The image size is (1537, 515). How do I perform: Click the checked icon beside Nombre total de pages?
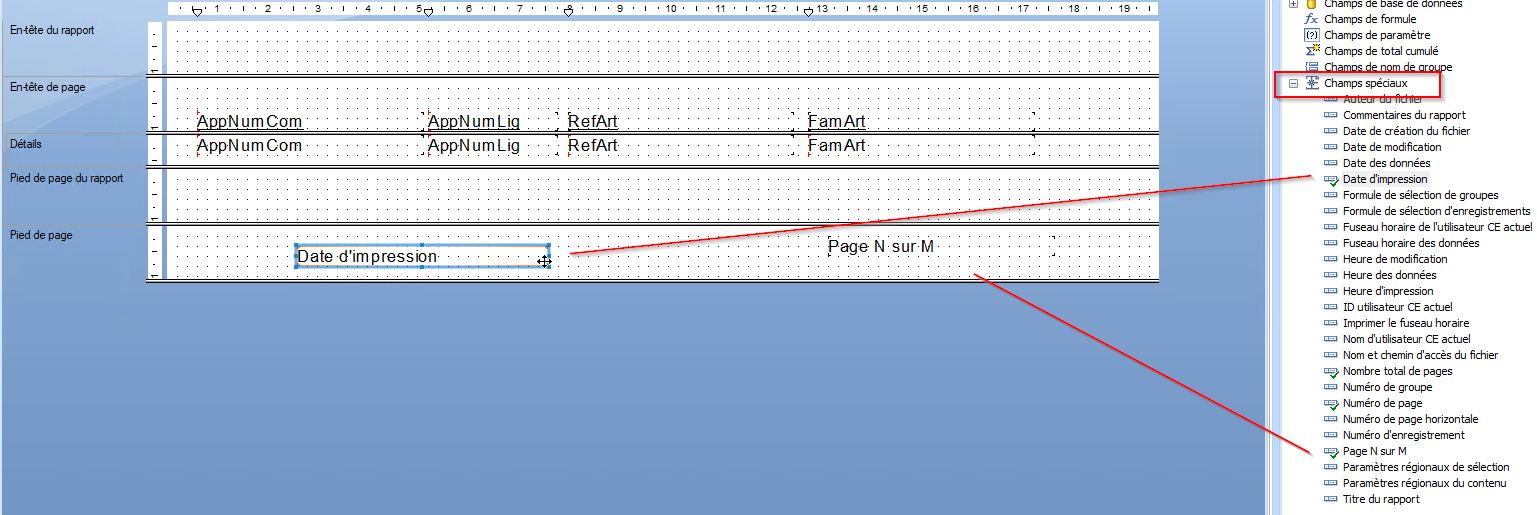point(1330,372)
